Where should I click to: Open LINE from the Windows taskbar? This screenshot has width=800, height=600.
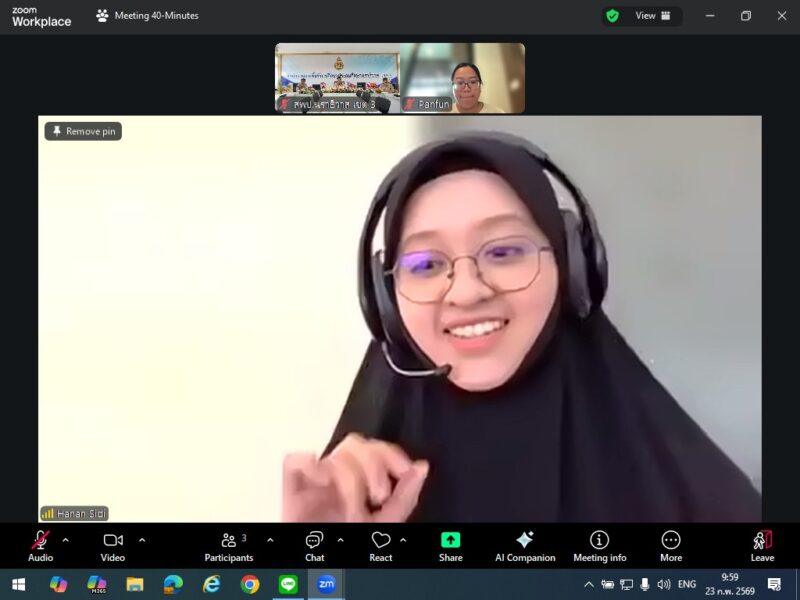click(x=288, y=584)
